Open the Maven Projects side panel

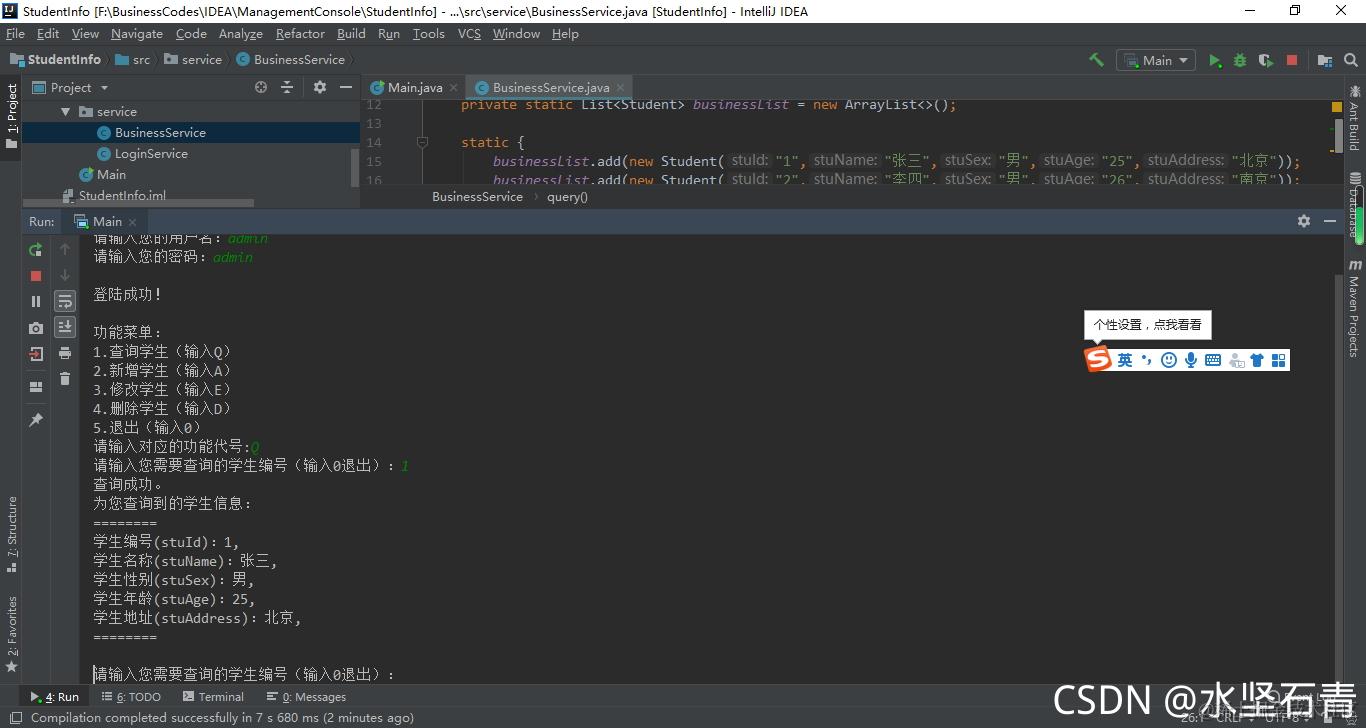click(x=1354, y=308)
